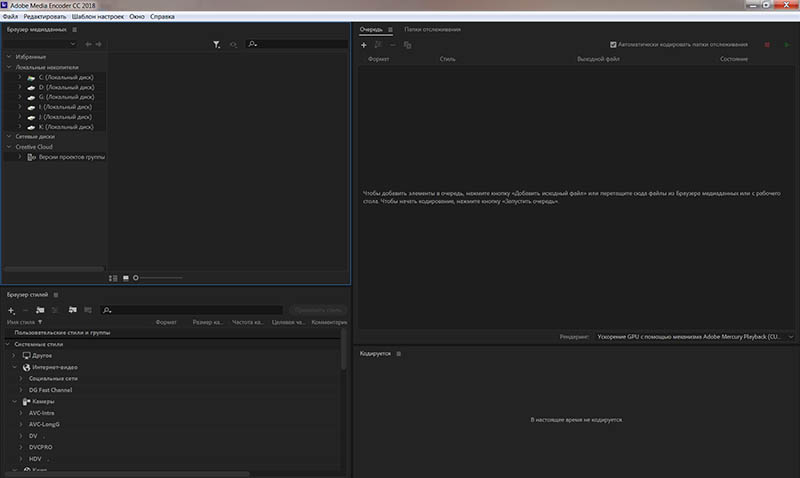The width and height of the screenshot is (800, 478).
Task: Open the Рендерер GPU acceleration dropdown
Action: tap(694, 337)
